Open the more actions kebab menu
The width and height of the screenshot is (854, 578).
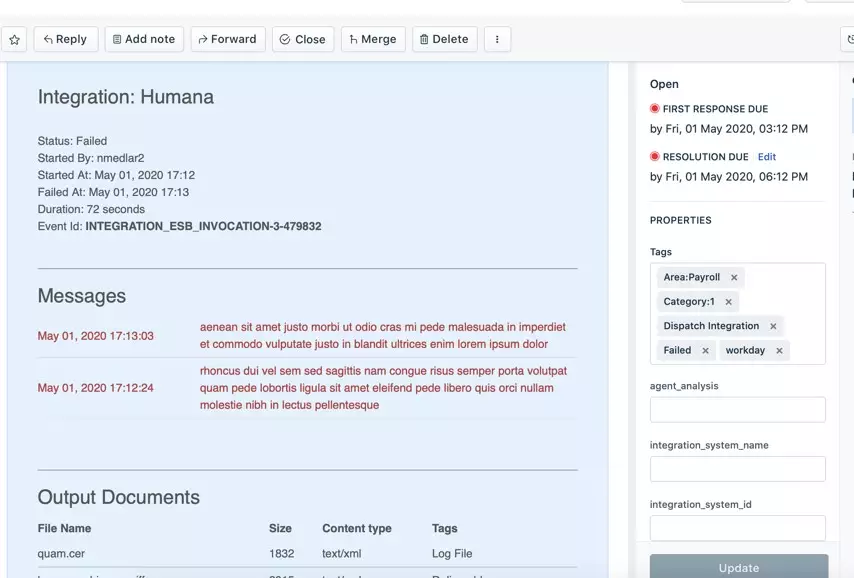[497, 39]
